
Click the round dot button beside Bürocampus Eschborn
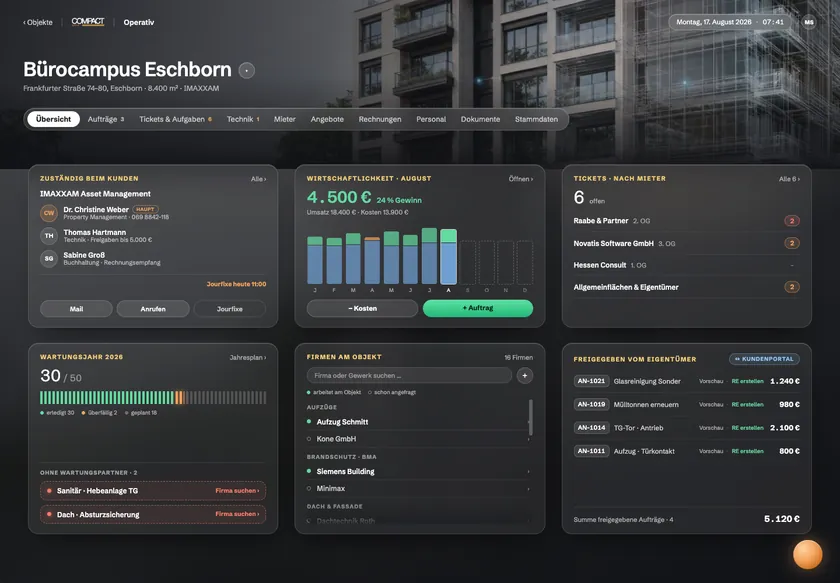click(x=246, y=70)
